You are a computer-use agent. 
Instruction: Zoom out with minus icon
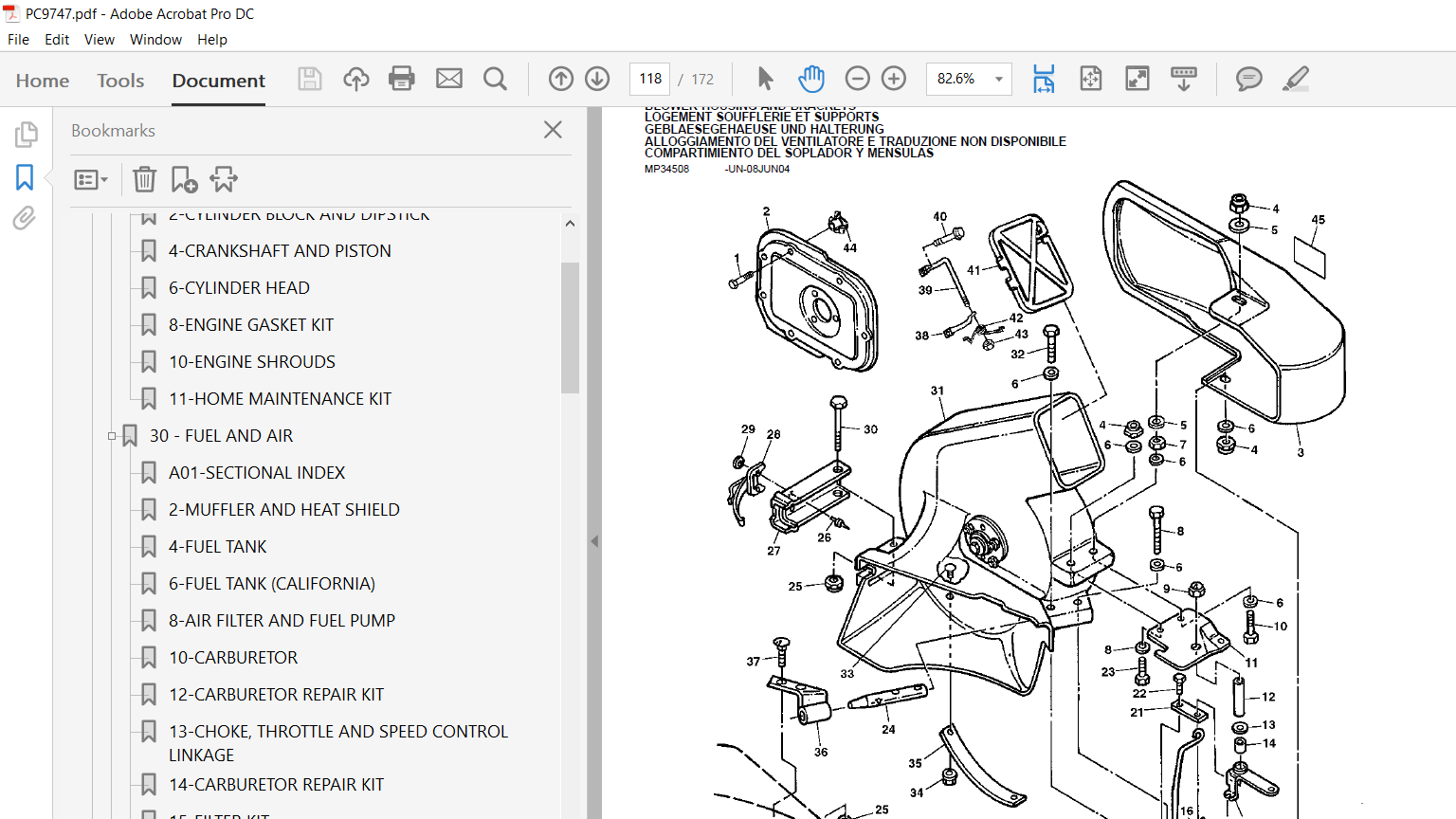[857, 79]
